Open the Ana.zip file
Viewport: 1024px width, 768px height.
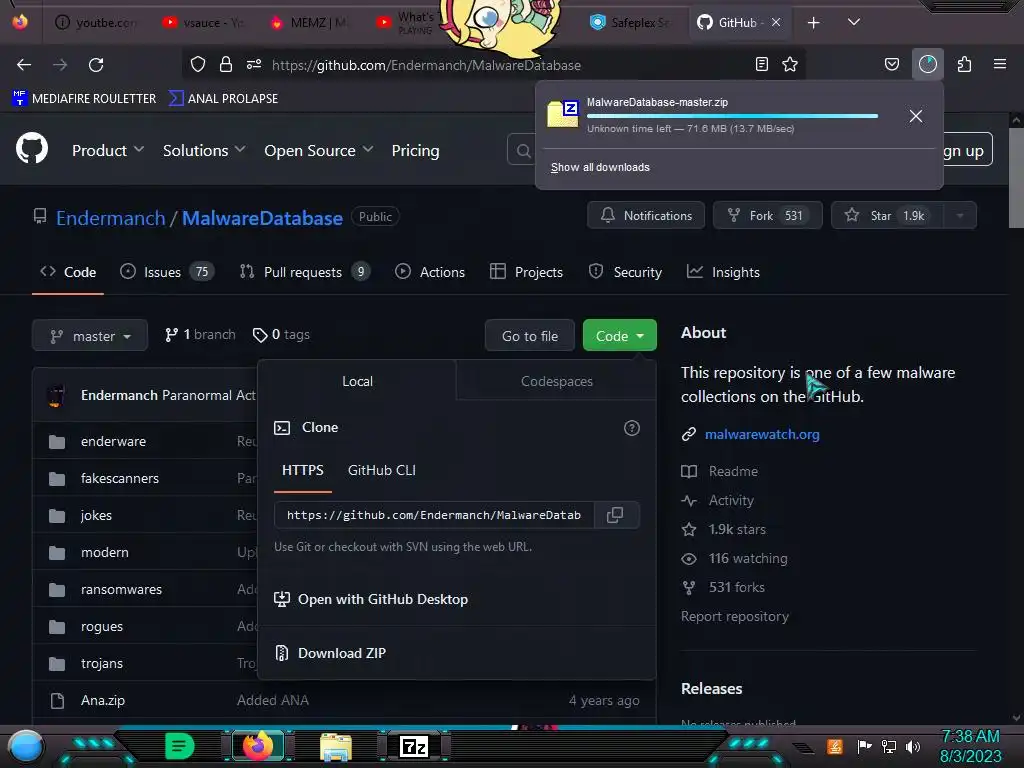tap(103, 701)
